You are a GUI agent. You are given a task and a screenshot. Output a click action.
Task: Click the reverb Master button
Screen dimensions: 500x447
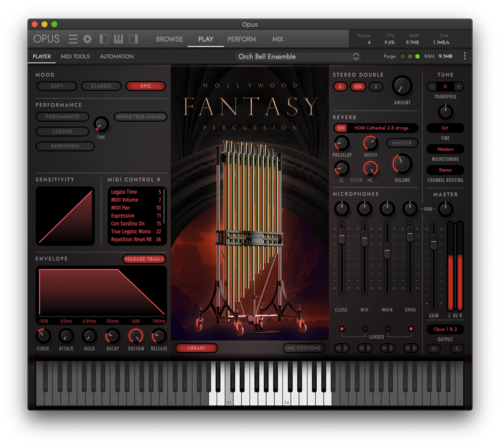click(402, 143)
